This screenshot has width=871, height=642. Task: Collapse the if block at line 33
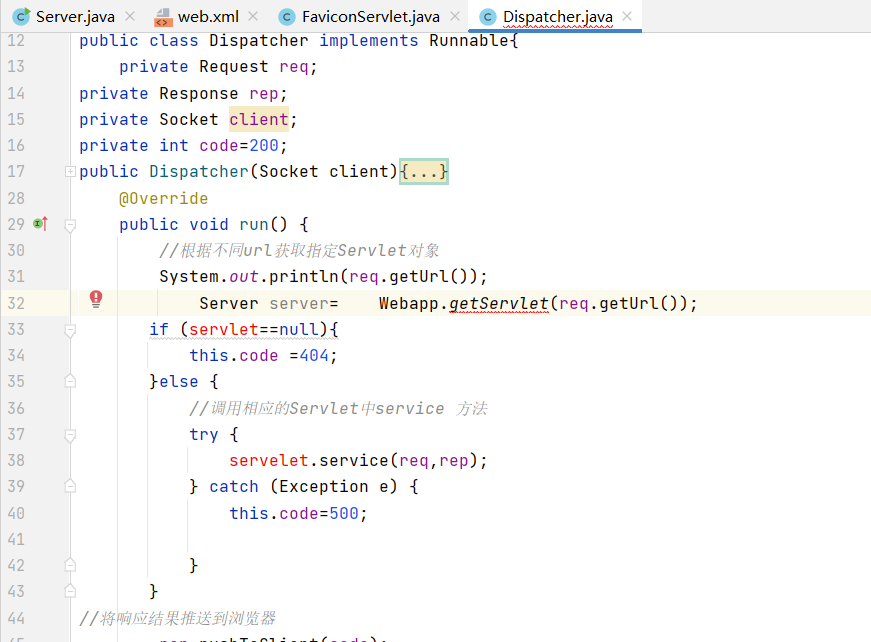tap(70, 330)
